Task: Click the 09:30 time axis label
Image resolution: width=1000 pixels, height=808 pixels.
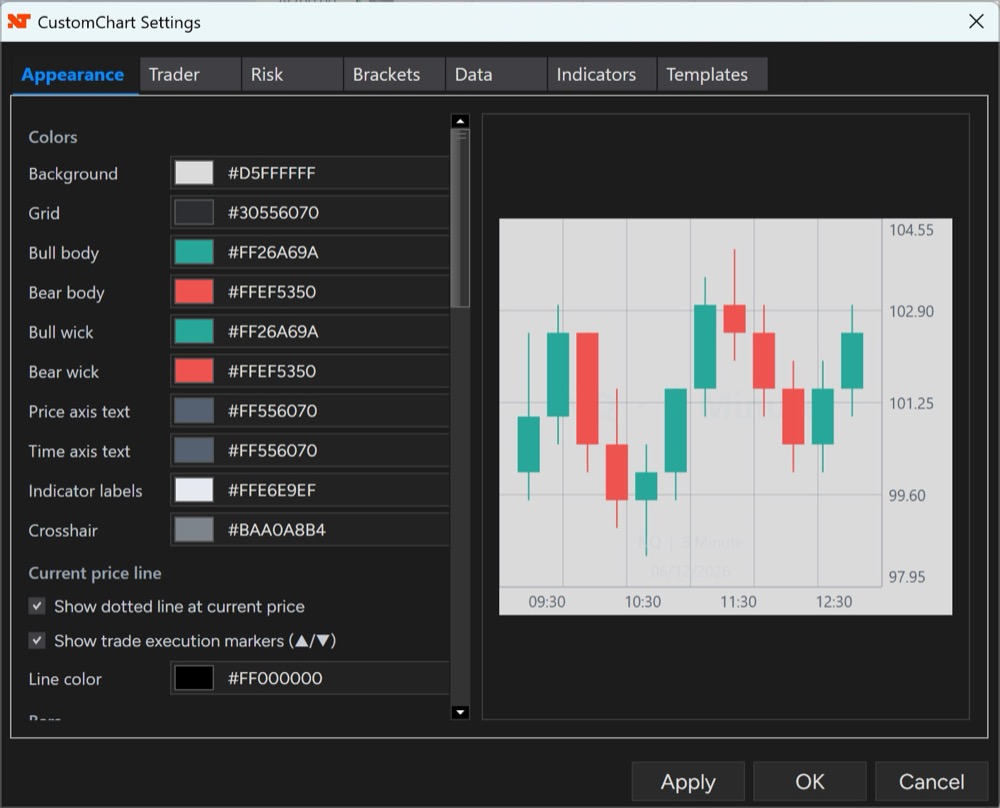Action: (547, 601)
